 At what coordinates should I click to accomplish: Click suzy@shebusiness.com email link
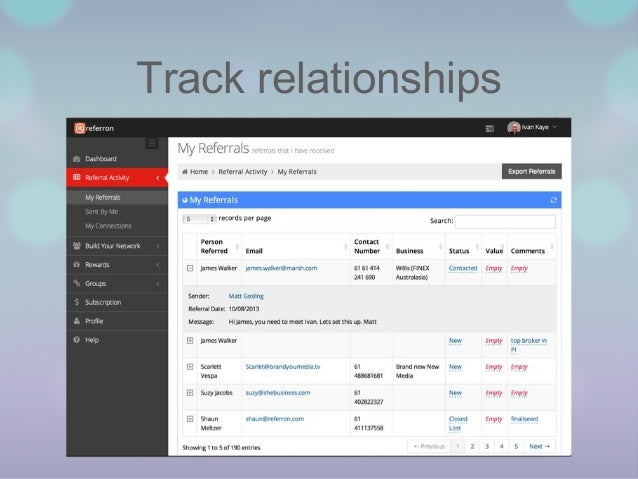[278, 393]
